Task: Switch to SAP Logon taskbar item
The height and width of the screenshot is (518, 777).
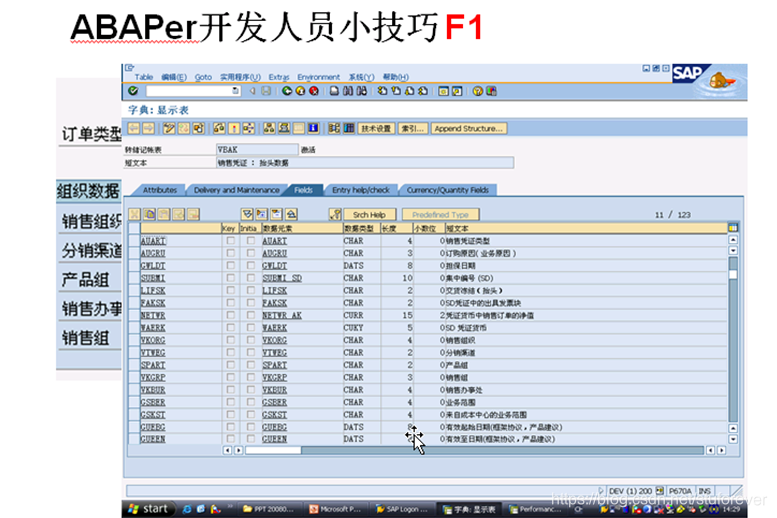Action: (x=402, y=509)
